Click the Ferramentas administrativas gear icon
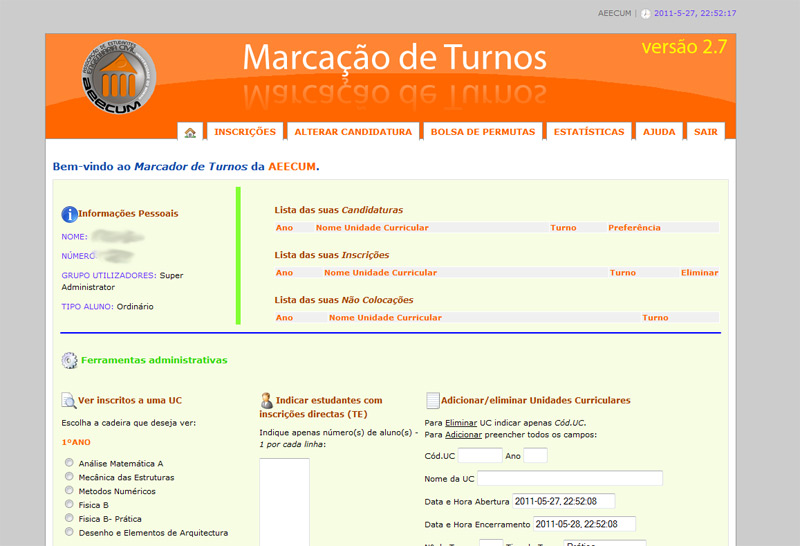 point(69,360)
